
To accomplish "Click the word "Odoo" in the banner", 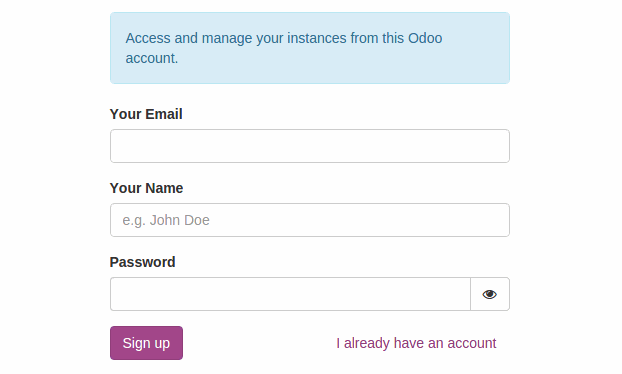I will pyautogui.click(x=425, y=38).
